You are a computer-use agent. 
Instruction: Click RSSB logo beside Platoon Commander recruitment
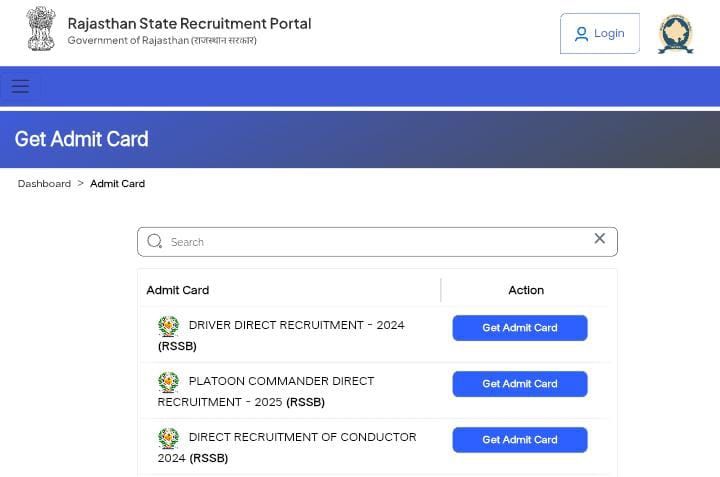tap(168, 382)
